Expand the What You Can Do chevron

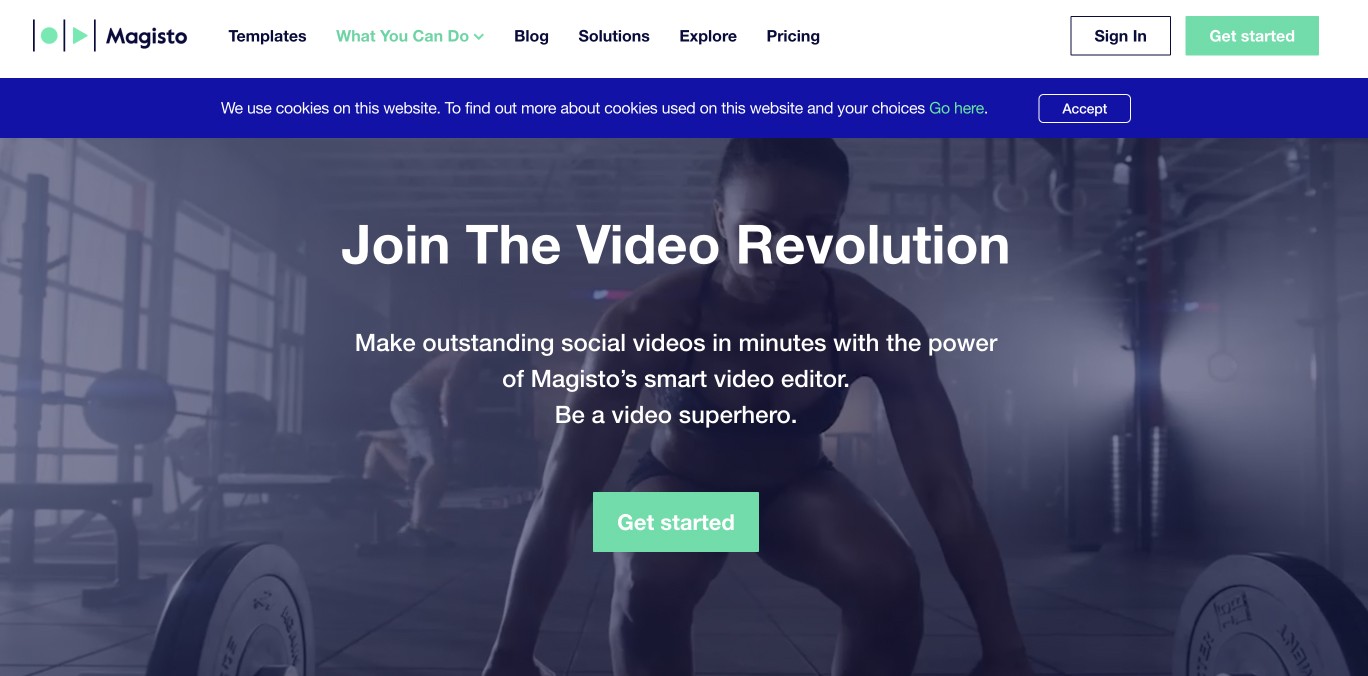point(479,37)
